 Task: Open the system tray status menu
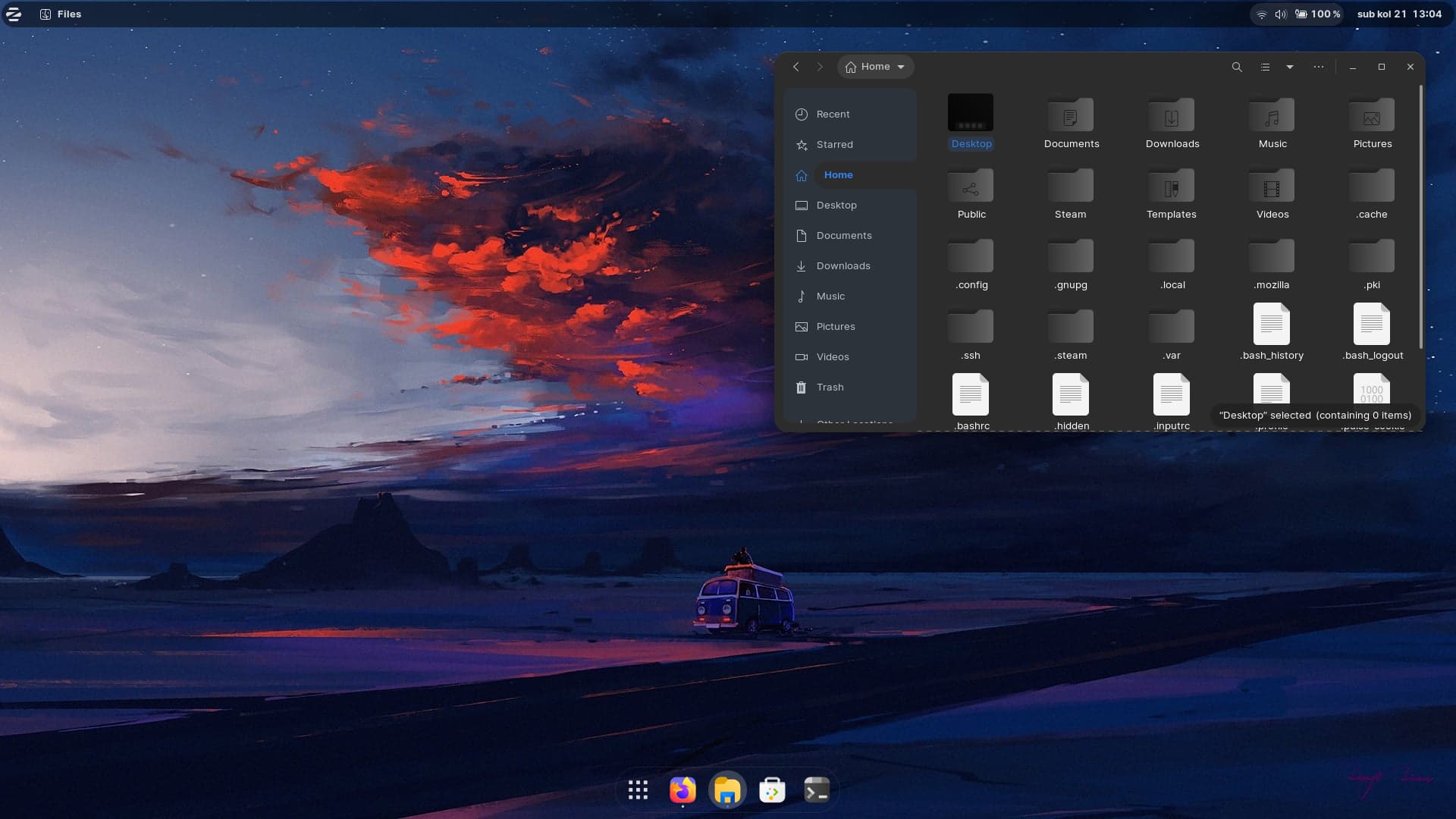coord(1298,14)
